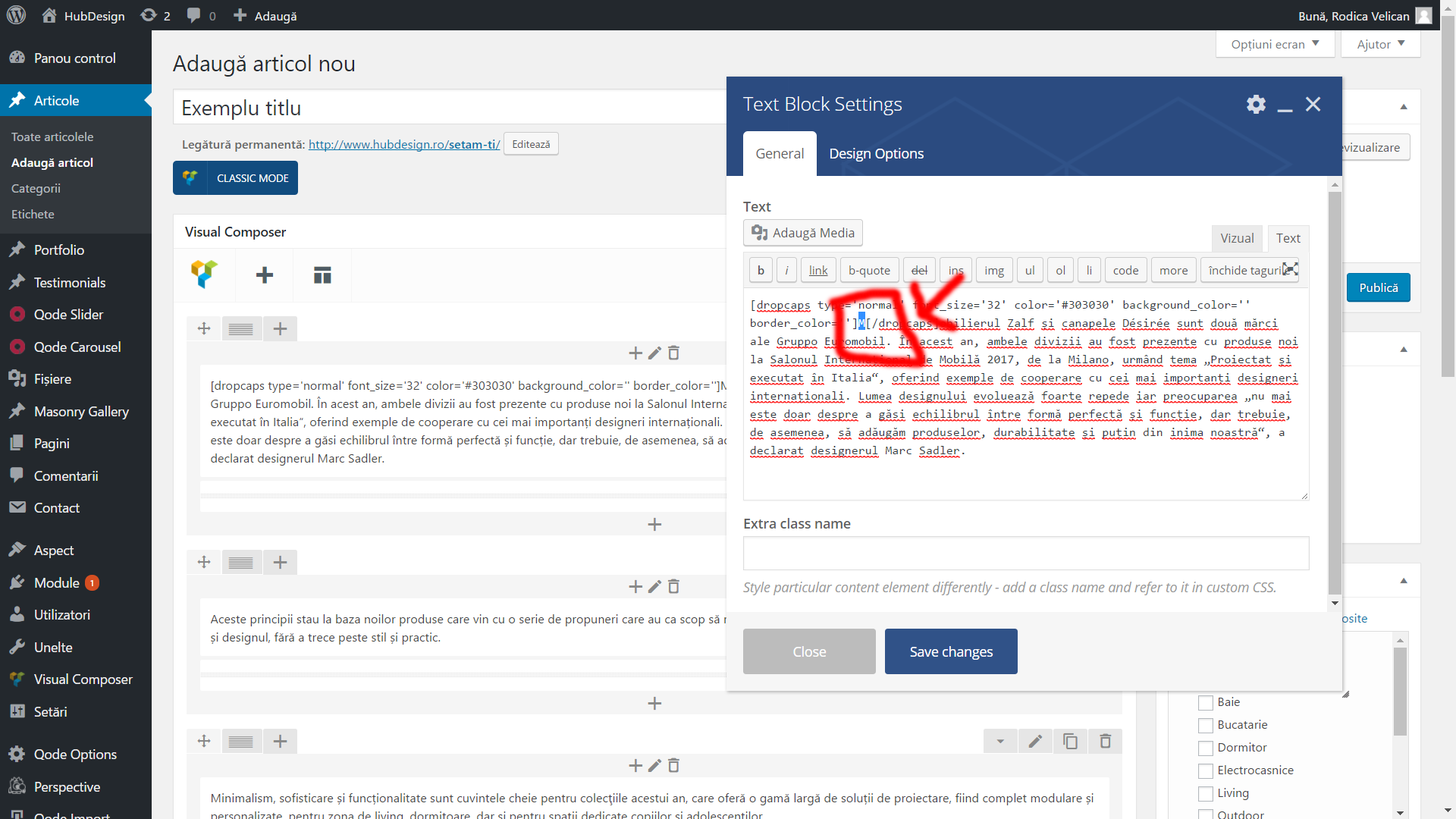Open the templates icon in Visual Composer
1456x819 pixels.
click(322, 275)
